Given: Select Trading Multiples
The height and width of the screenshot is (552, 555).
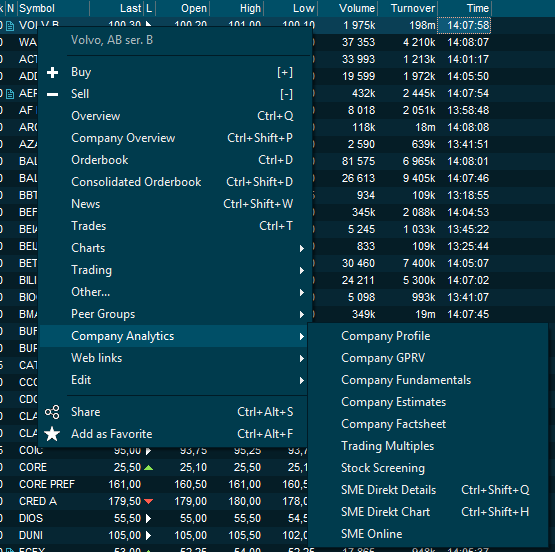Looking at the screenshot, I should 428,446.
